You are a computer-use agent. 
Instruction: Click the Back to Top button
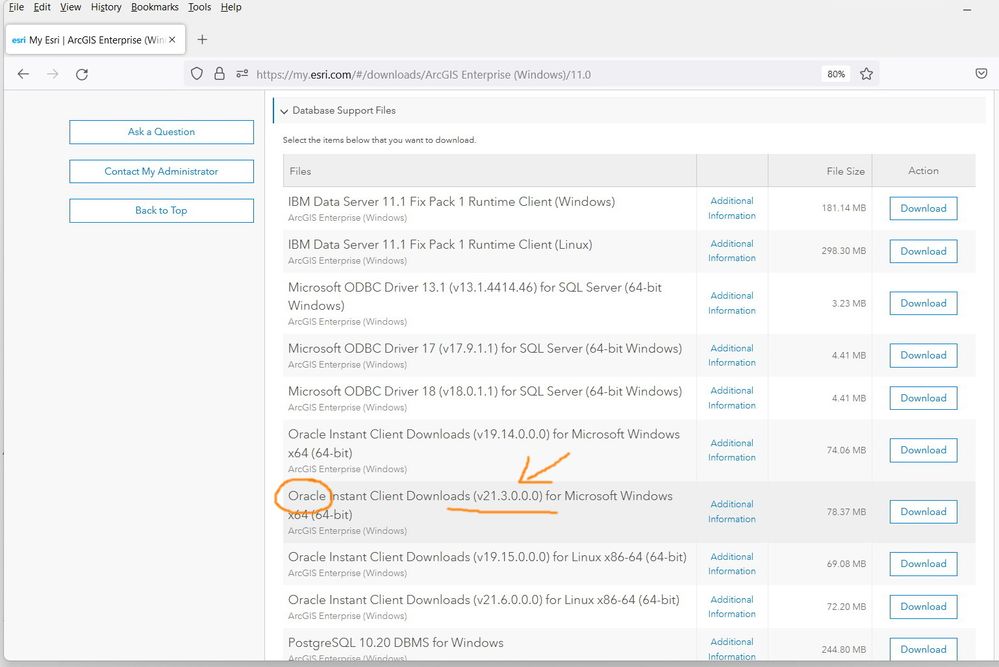coord(161,210)
